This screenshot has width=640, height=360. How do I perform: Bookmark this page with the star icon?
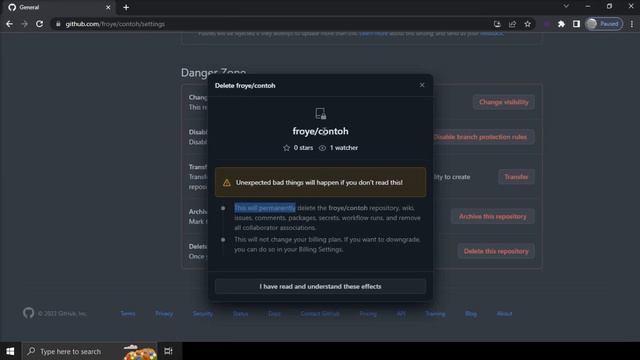click(528, 24)
